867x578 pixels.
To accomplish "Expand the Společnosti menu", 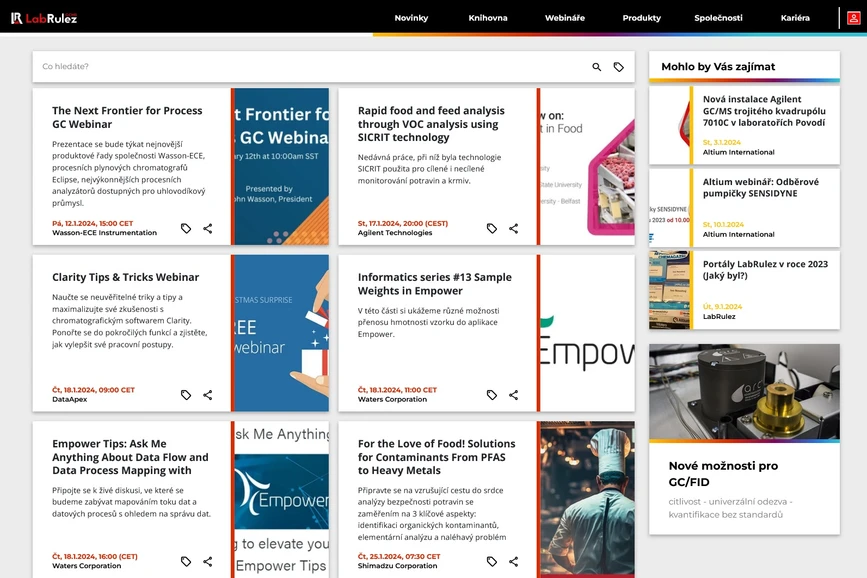I will 718,18.
